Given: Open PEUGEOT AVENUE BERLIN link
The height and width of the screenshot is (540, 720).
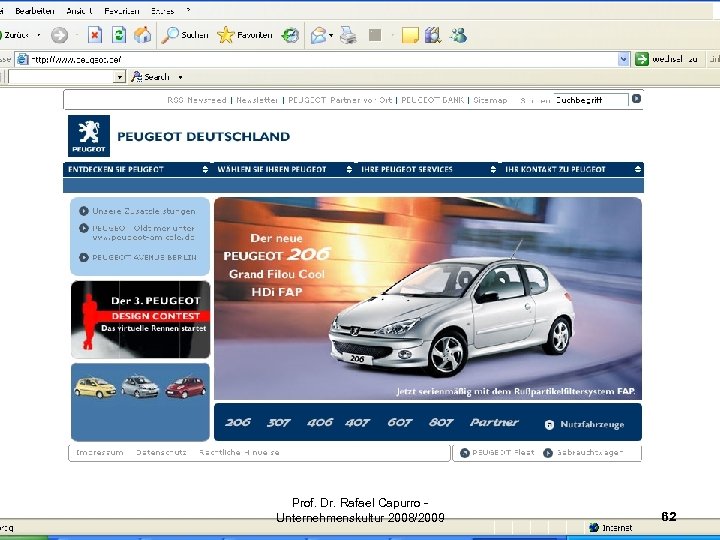Looking at the screenshot, I should click(144, 258).
